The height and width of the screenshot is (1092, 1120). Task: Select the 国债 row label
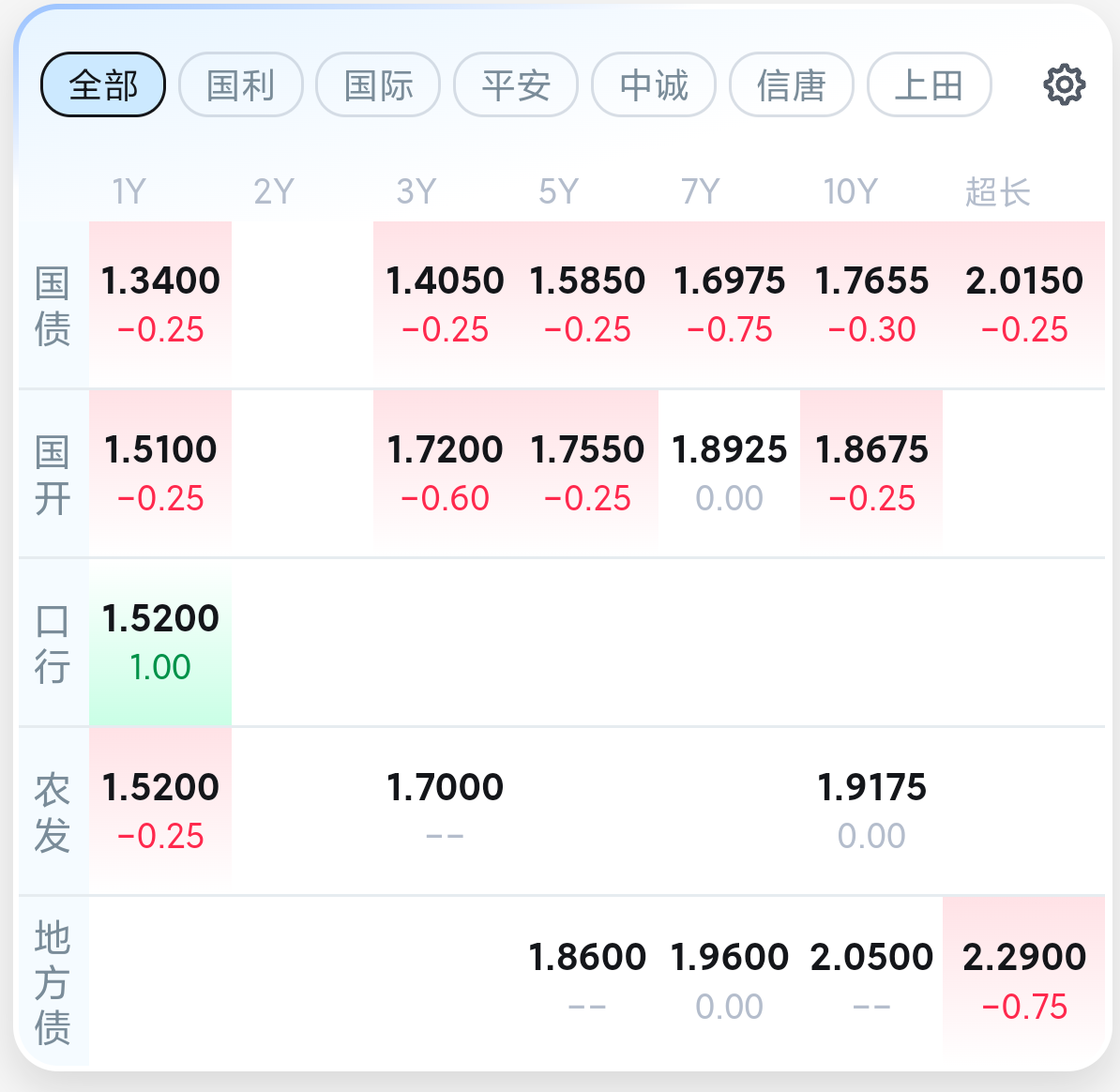53,306
